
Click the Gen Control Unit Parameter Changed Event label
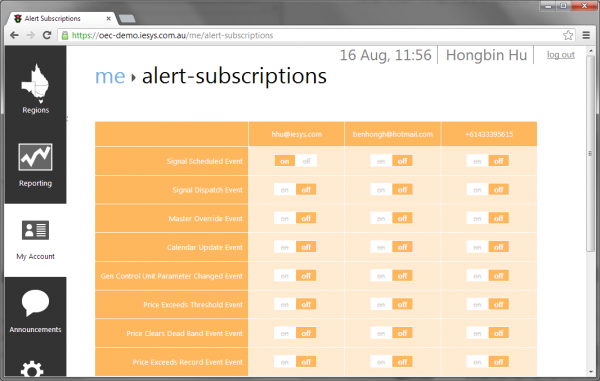171,276
